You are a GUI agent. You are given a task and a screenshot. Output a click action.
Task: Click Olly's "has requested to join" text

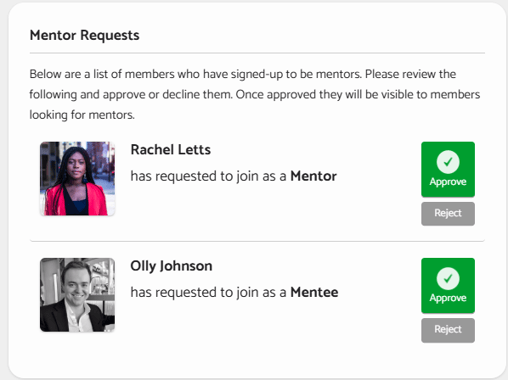pos(208,292)
